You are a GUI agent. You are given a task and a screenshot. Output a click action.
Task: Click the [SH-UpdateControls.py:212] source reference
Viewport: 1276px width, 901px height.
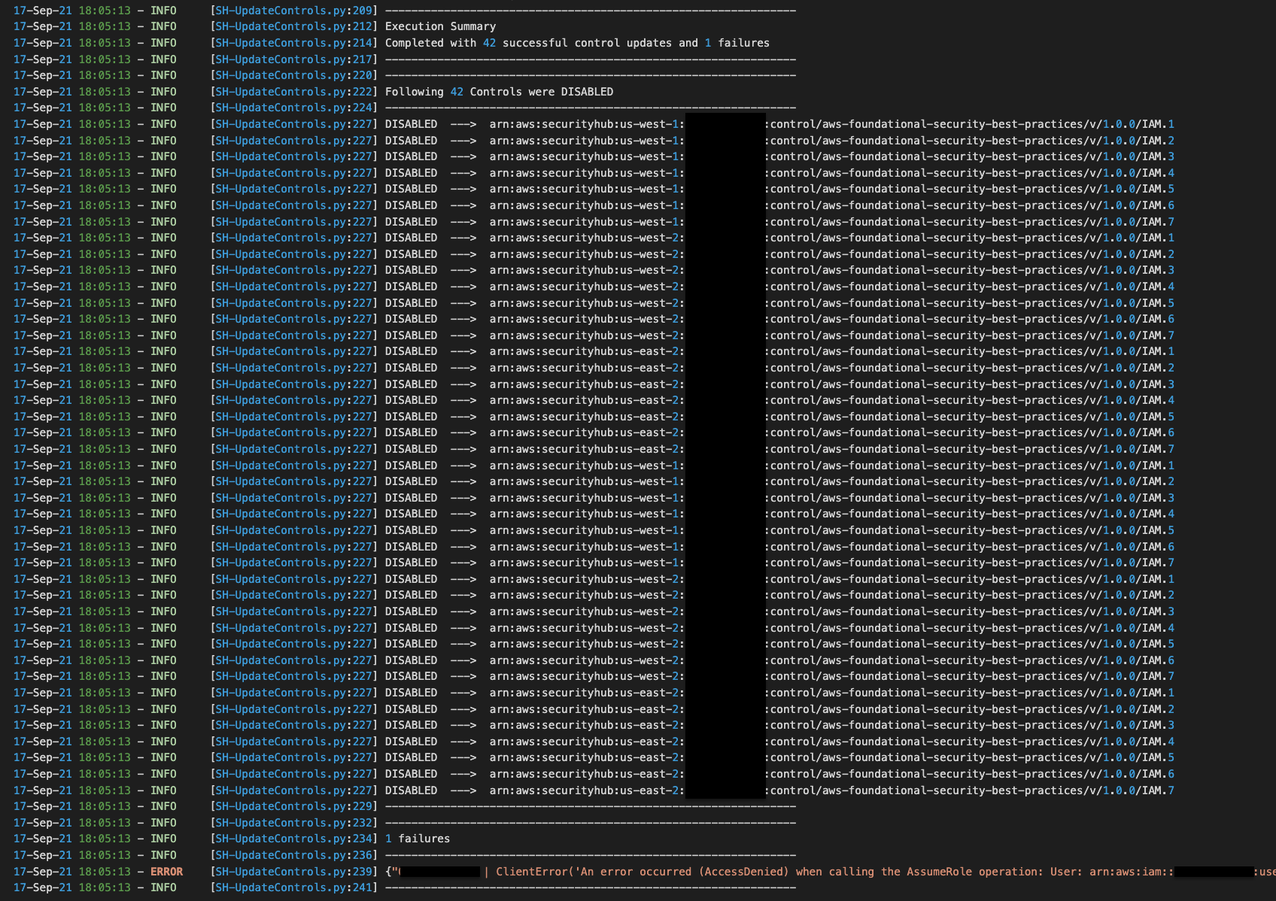coord(294,27)
